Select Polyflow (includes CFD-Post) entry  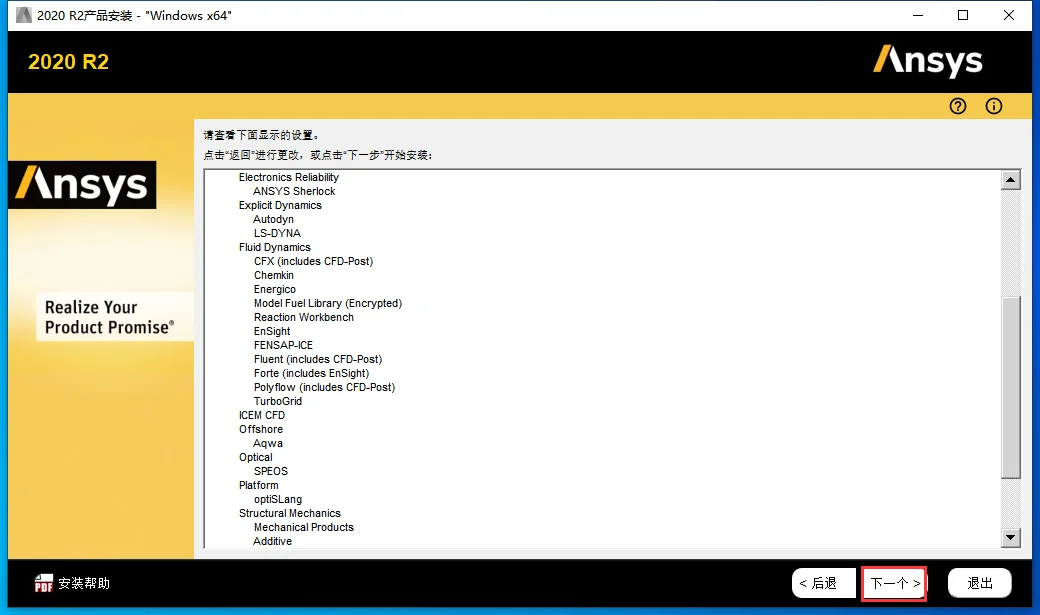pyautogui.click(x=324, y=387)
